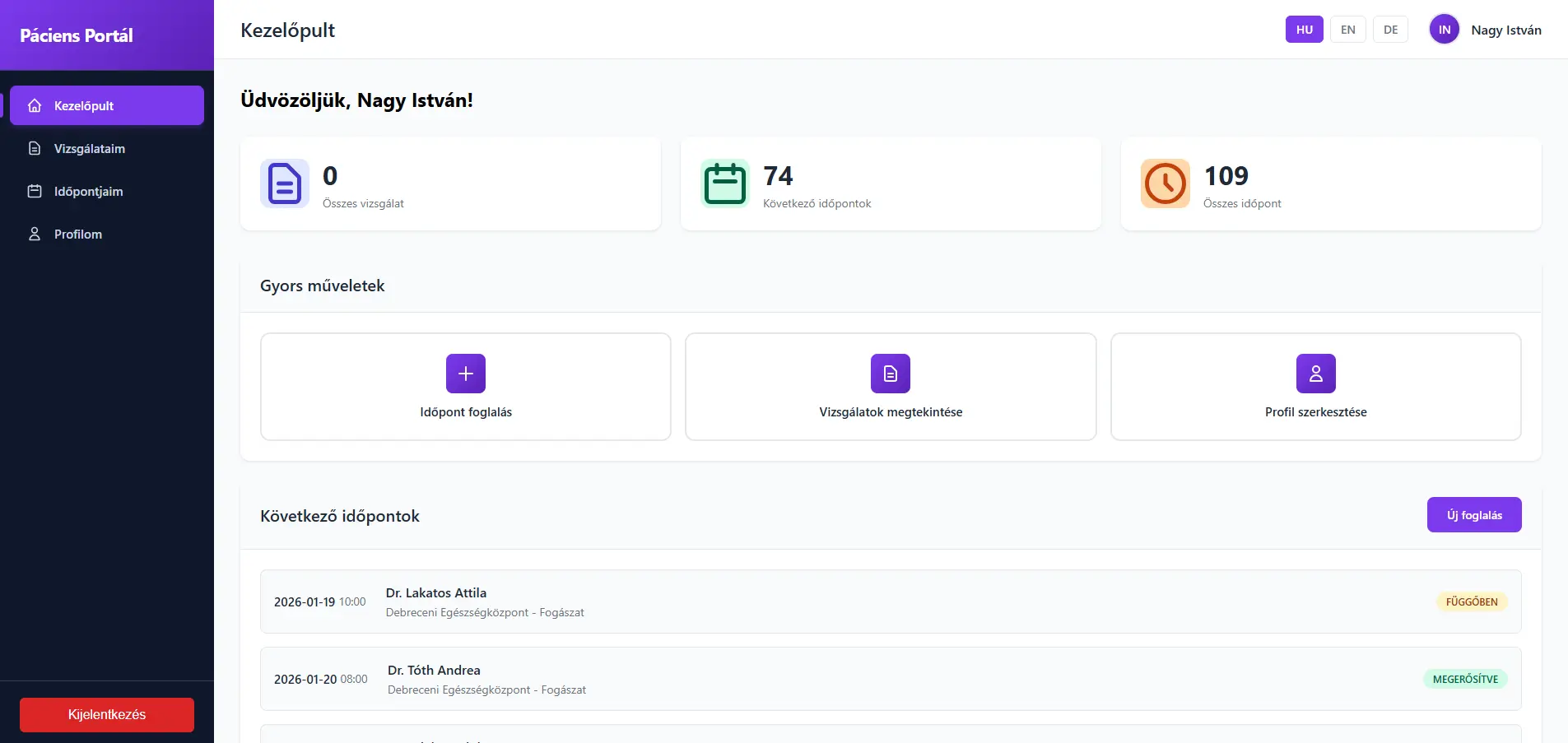Click the blue document icon for Összes vizsgálat
The image size is (1568, 743).
(x=284, y=183)
